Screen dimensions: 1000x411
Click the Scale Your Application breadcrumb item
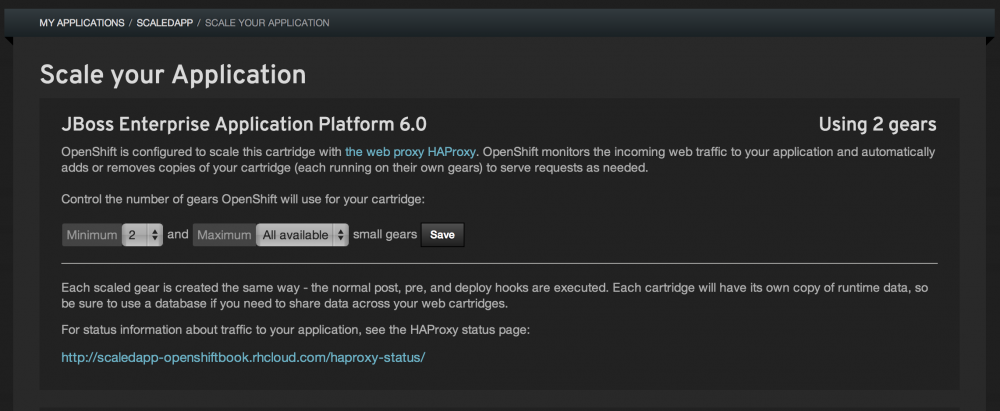click(267, 22)
